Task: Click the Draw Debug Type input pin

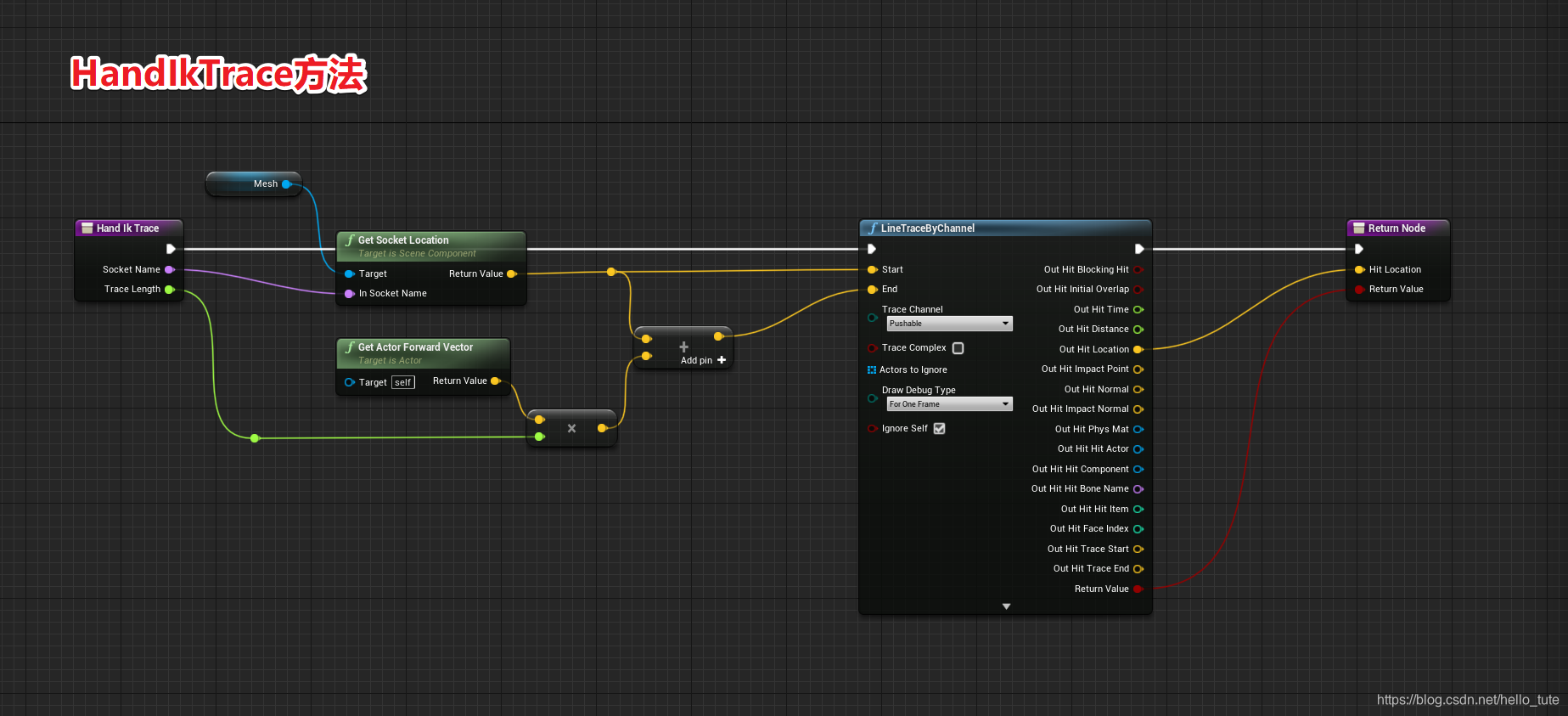Action: (x=872, y=398)
